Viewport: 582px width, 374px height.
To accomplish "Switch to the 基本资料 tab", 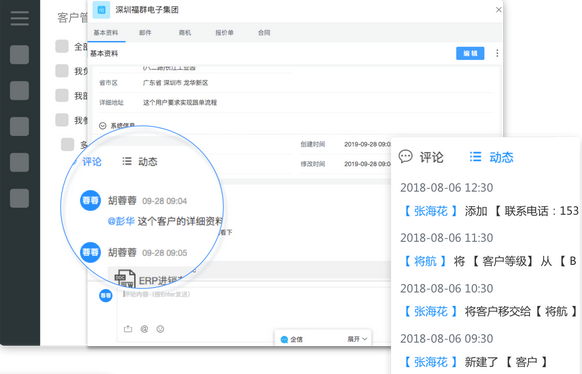I will 106,33.
